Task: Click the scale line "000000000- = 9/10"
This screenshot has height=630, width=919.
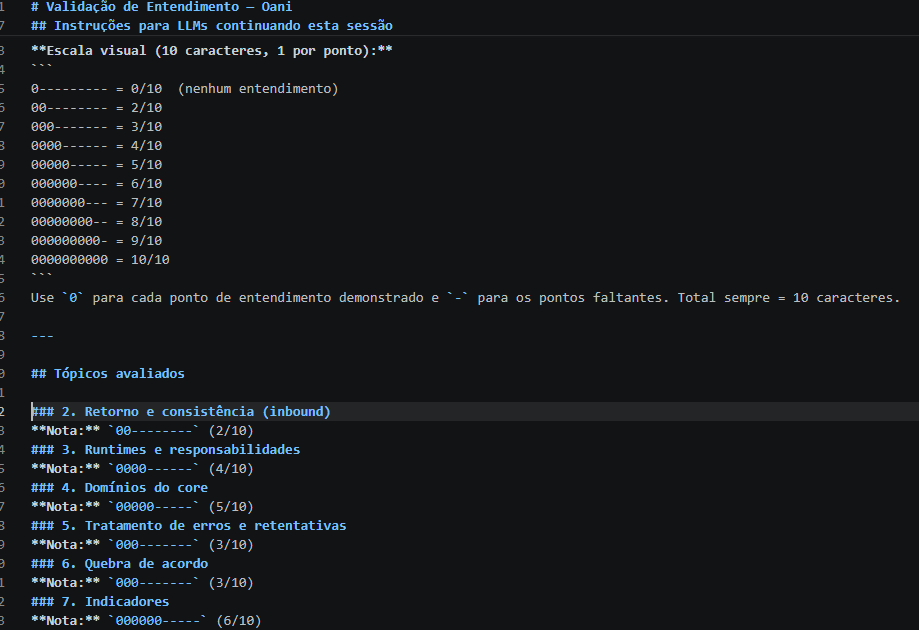Action: pos(97,241)
